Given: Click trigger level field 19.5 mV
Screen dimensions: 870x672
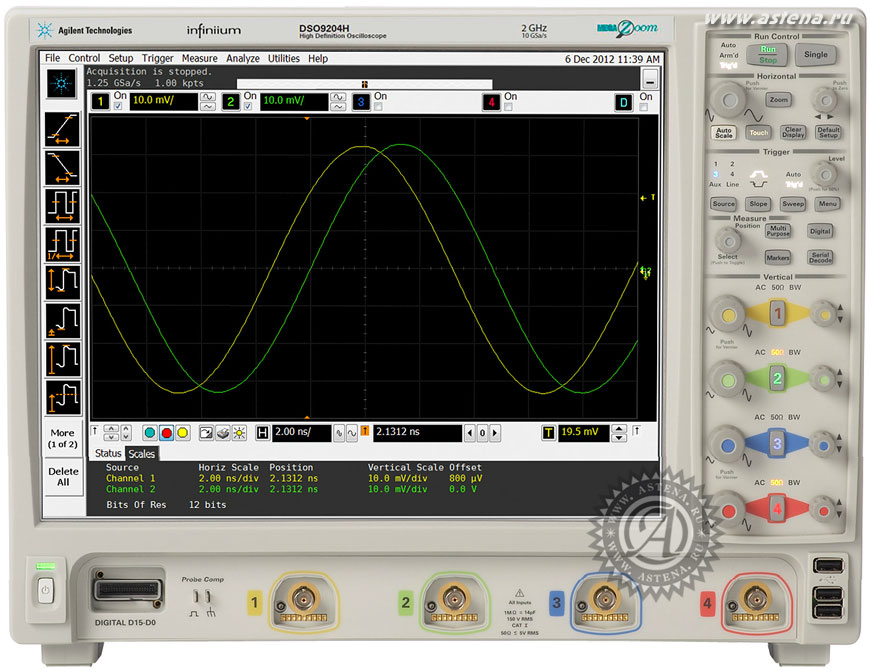Looking at the screenshot, I should point(583,433).
